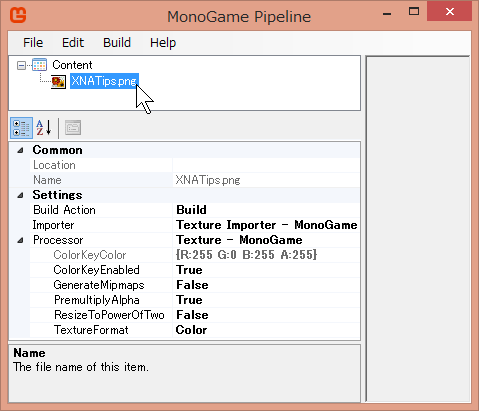Open the Build menu
The width and height of the screenshot is (479, 411).
(117, 43)
